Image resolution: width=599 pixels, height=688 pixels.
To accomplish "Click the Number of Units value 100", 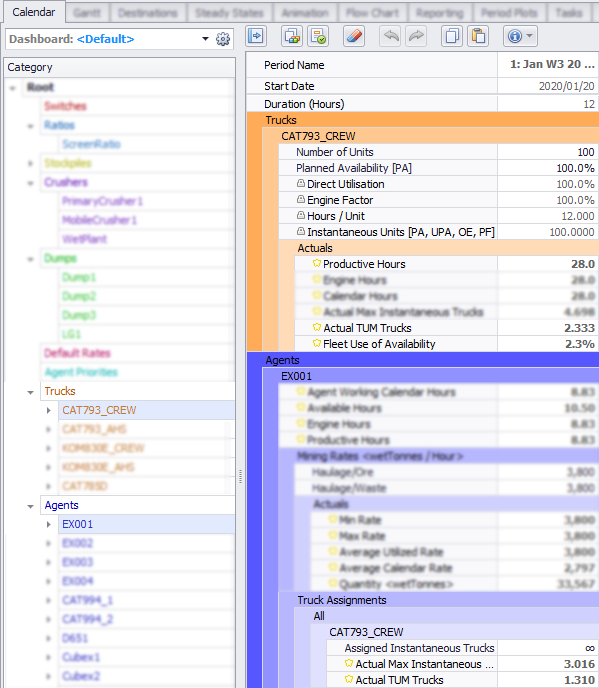I will click(586, 152).
